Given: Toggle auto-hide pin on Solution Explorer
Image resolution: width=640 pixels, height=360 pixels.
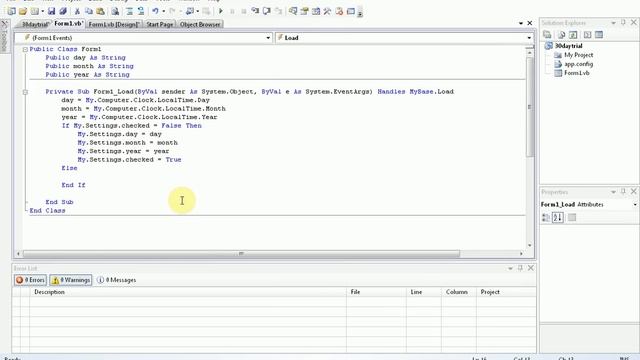Looking at the screenshot, I should pos(623,22).
